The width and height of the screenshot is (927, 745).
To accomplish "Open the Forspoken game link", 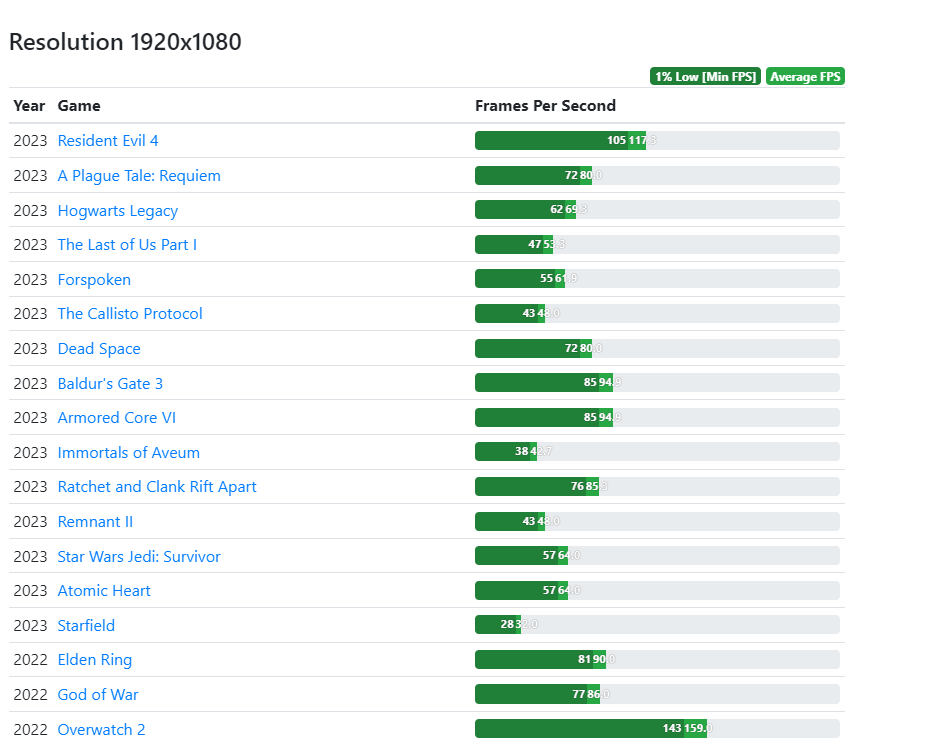I will [94, 280].
